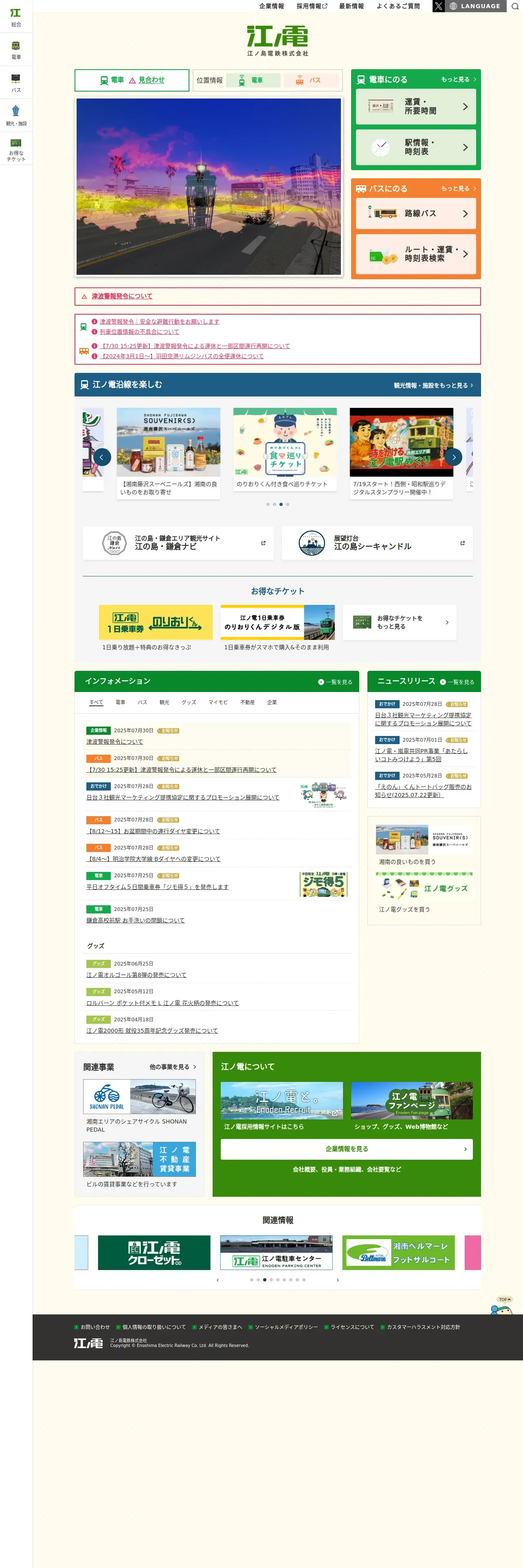Open 江の島・鎌倉ナビ external link

[x=178, y=543]
